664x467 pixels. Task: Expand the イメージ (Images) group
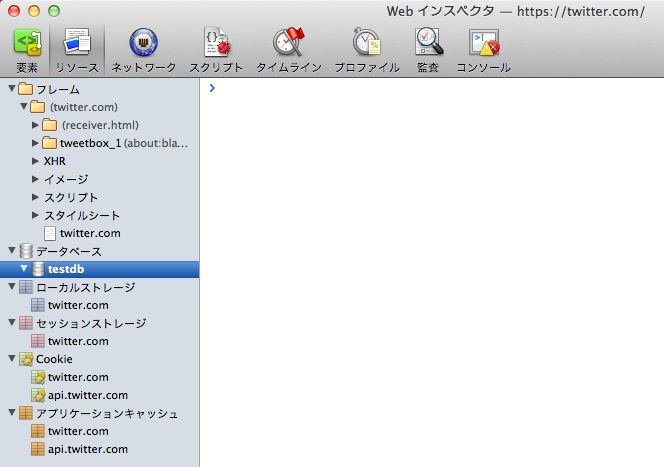(x=36, y=179)
